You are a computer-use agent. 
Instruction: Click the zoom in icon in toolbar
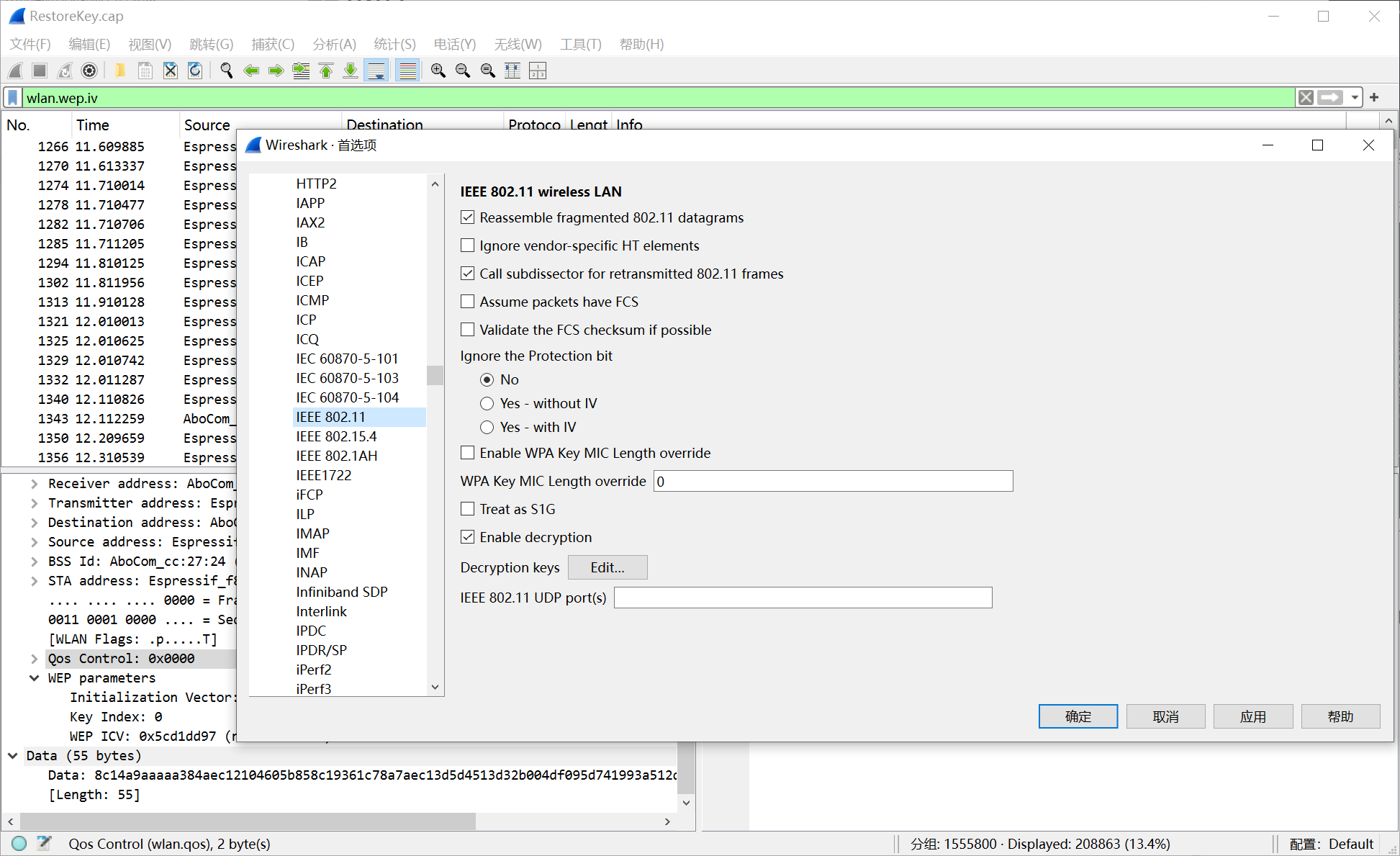point(438,71)
